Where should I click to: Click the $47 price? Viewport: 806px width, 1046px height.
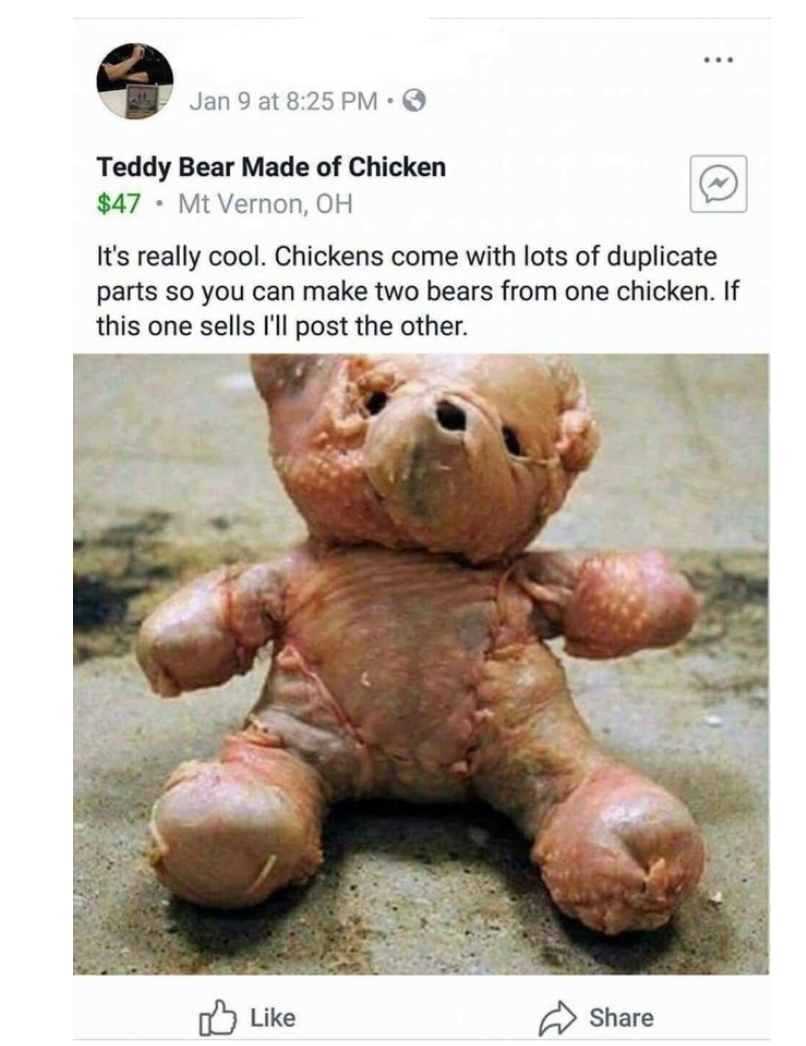coord(119,203)
